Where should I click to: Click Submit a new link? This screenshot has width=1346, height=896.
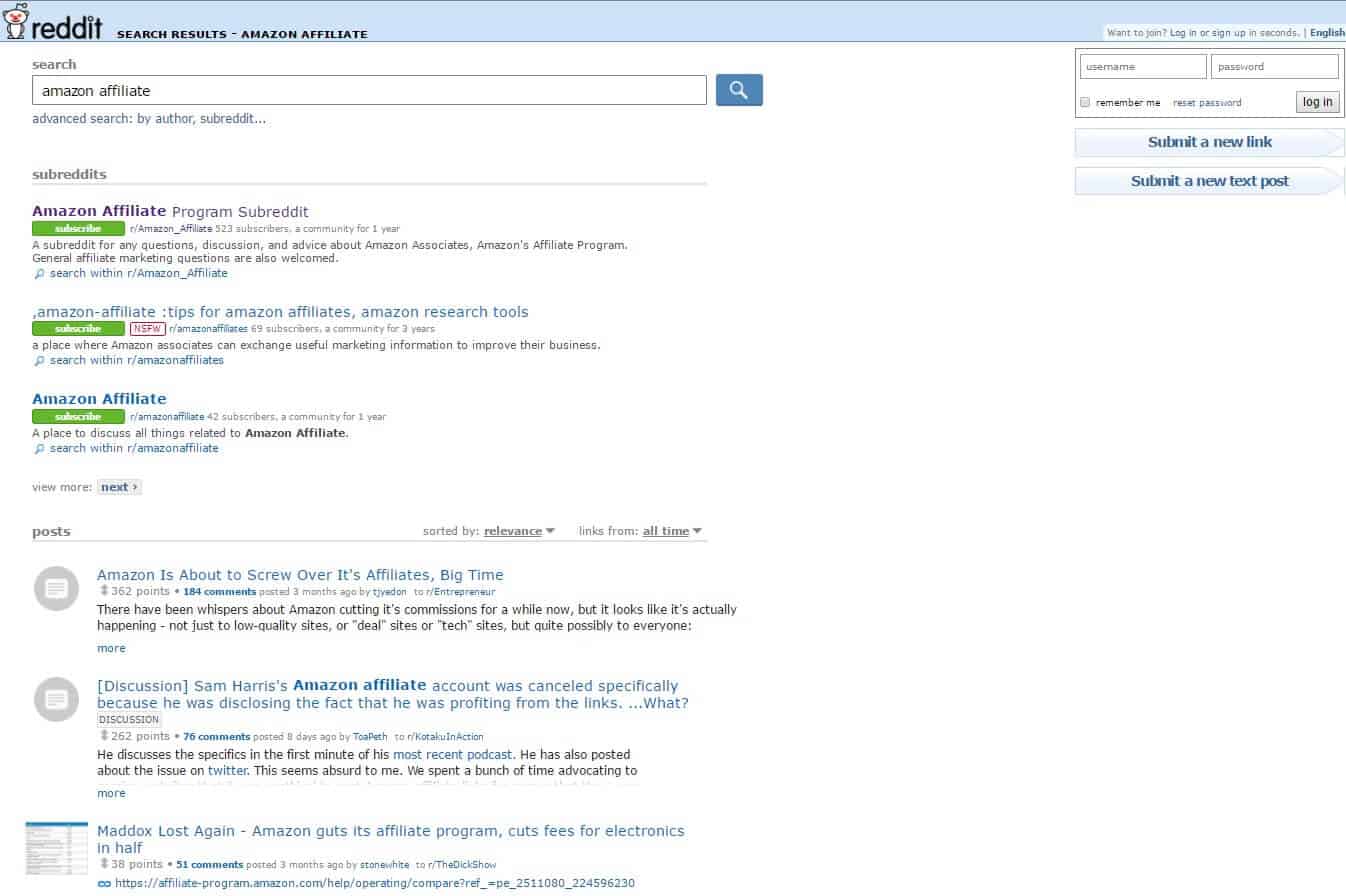[x=1209, y=142]
